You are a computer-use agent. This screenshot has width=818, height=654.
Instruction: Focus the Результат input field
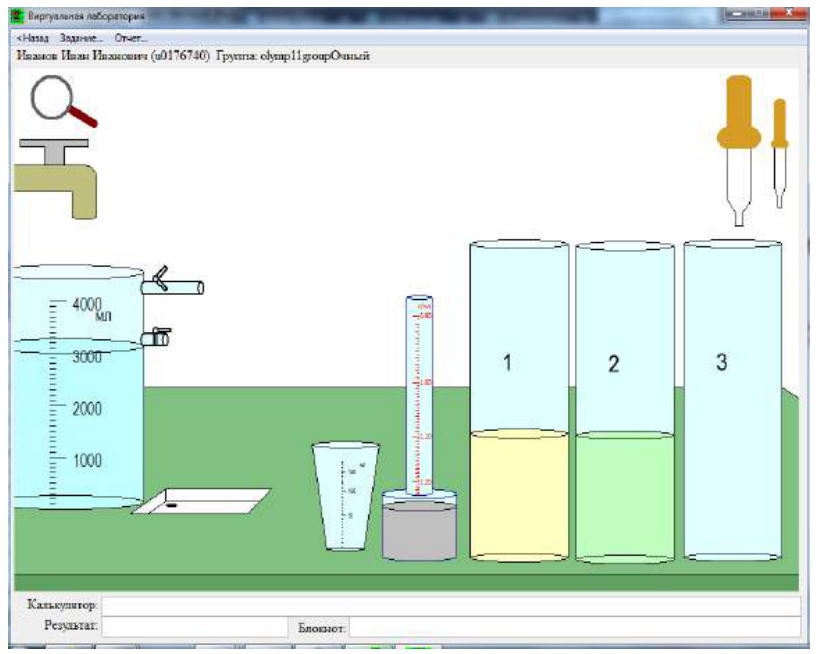195,627
